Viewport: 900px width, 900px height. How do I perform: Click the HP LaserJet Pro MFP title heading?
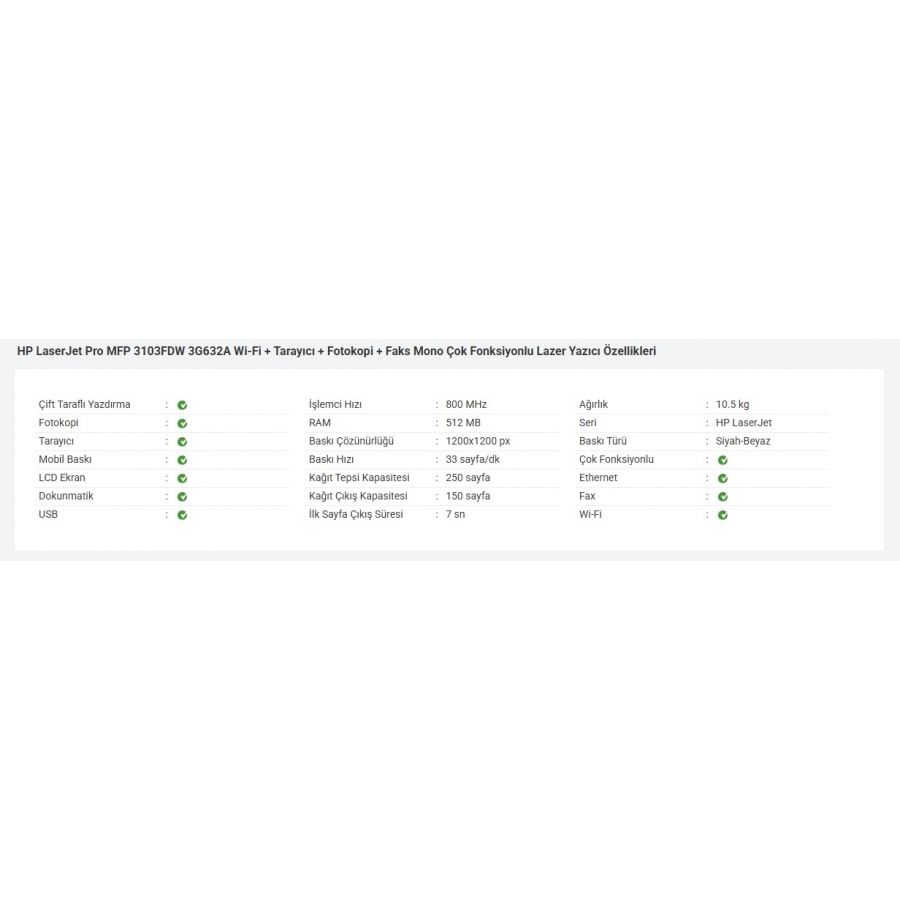[x=336, y=351]
